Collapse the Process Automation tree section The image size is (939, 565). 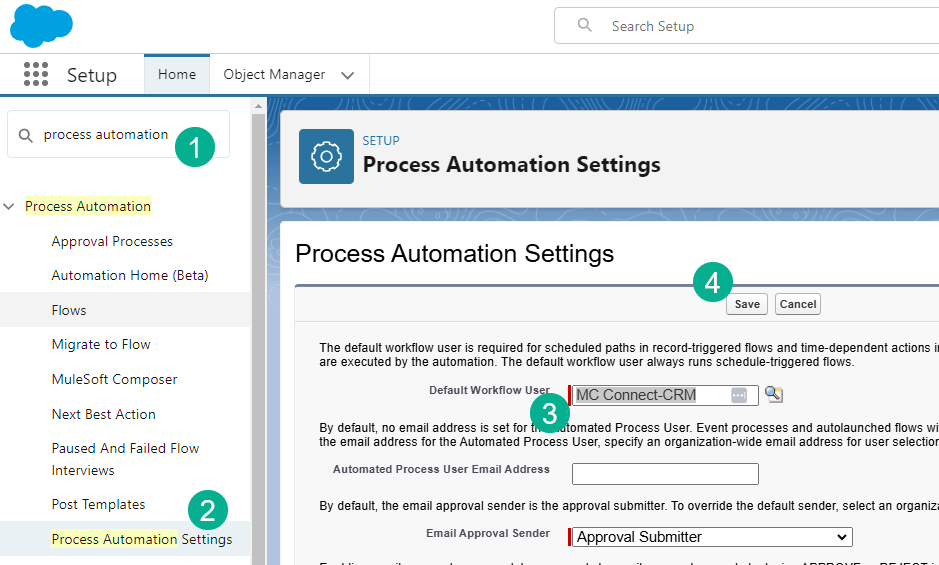(x=9, y=207)
